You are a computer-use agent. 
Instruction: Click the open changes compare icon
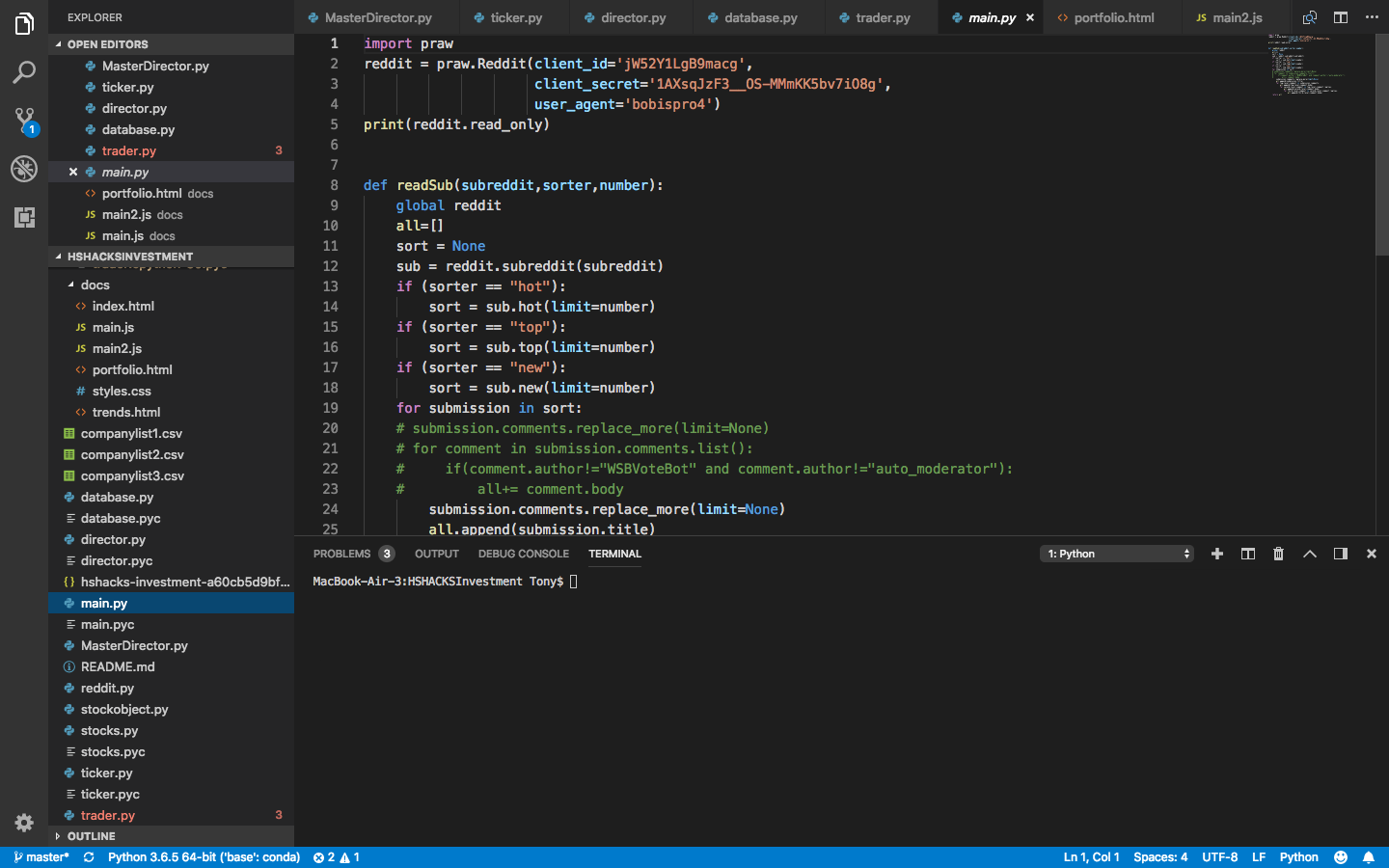tap(1309, 17)
